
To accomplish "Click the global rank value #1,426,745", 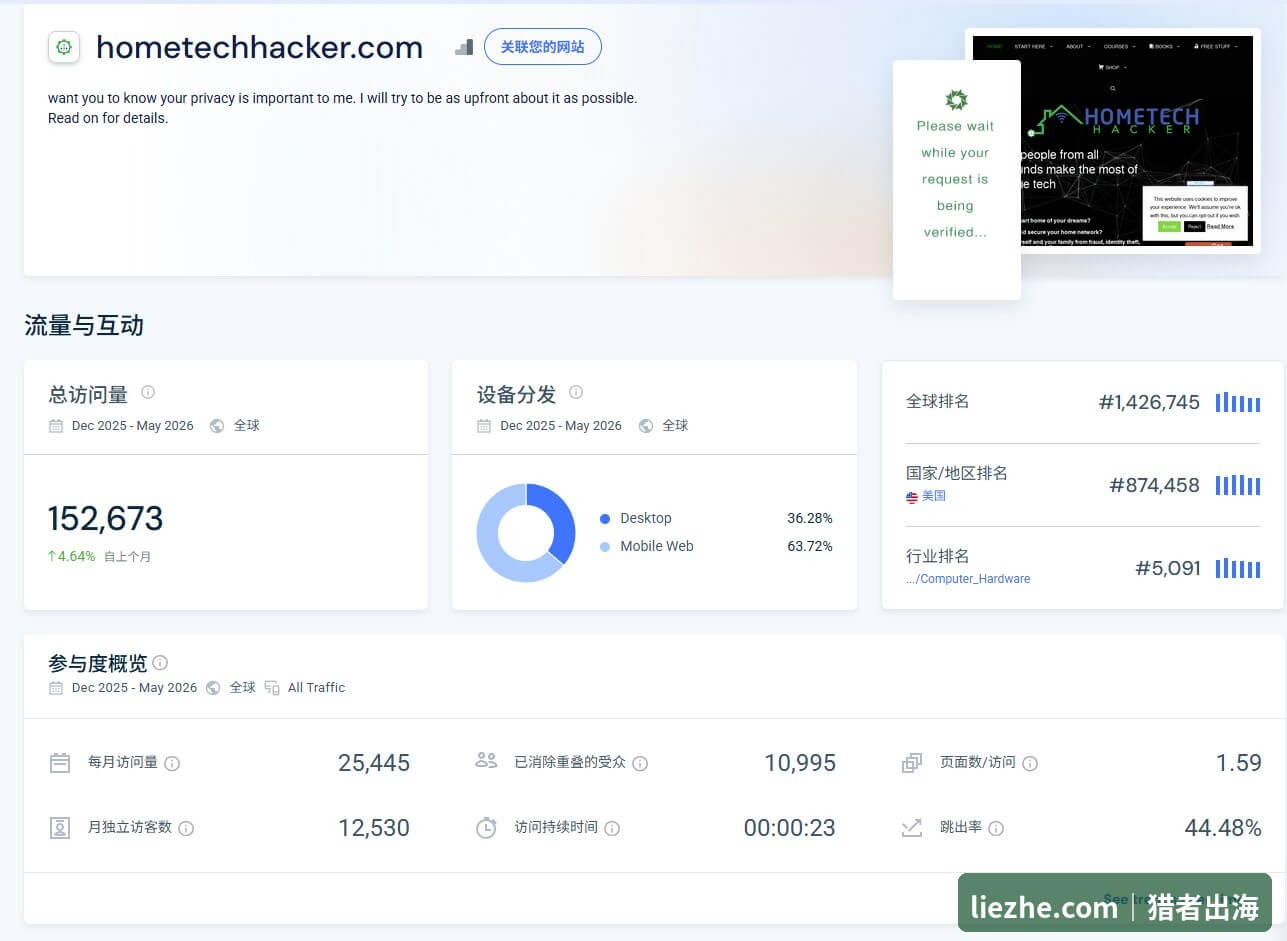I will tap(1149, 403).
